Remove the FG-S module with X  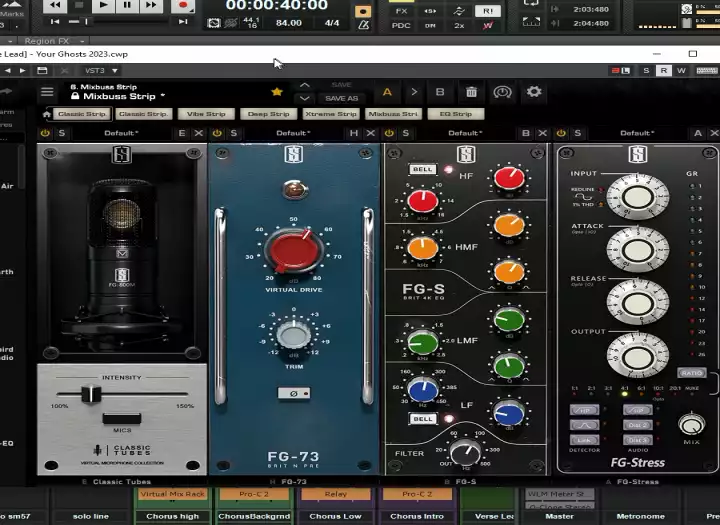click(542, 133)
